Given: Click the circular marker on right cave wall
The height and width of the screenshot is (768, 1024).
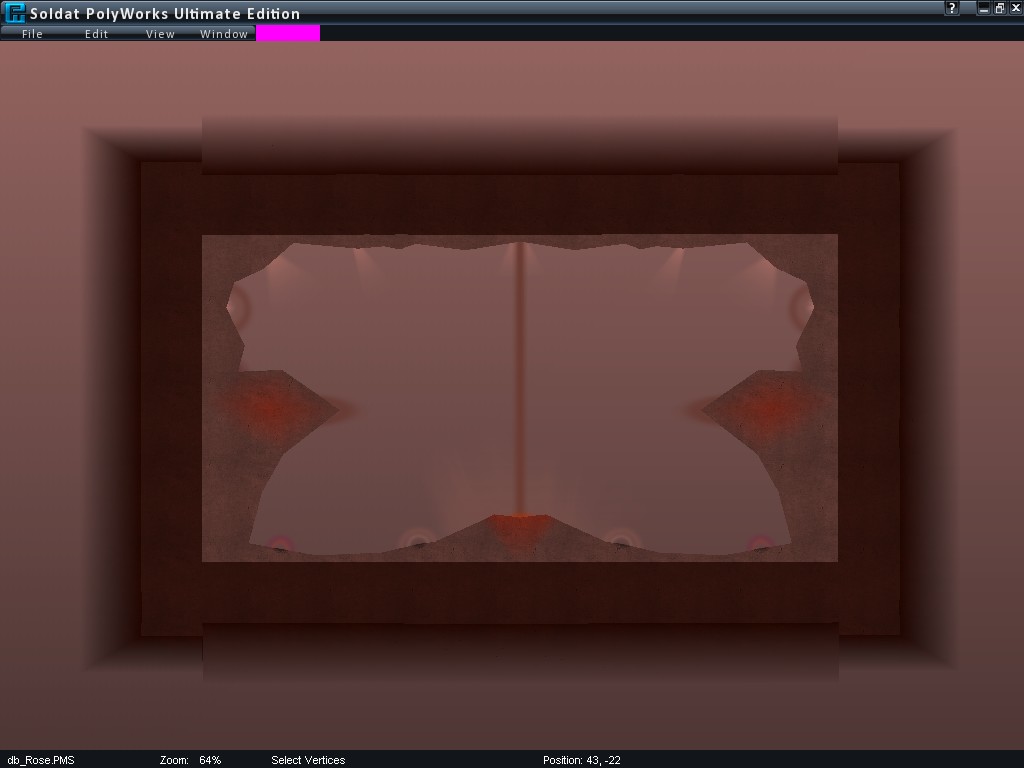Looking at the screenshot, I should pyautogui.click(x=801, y=307).
